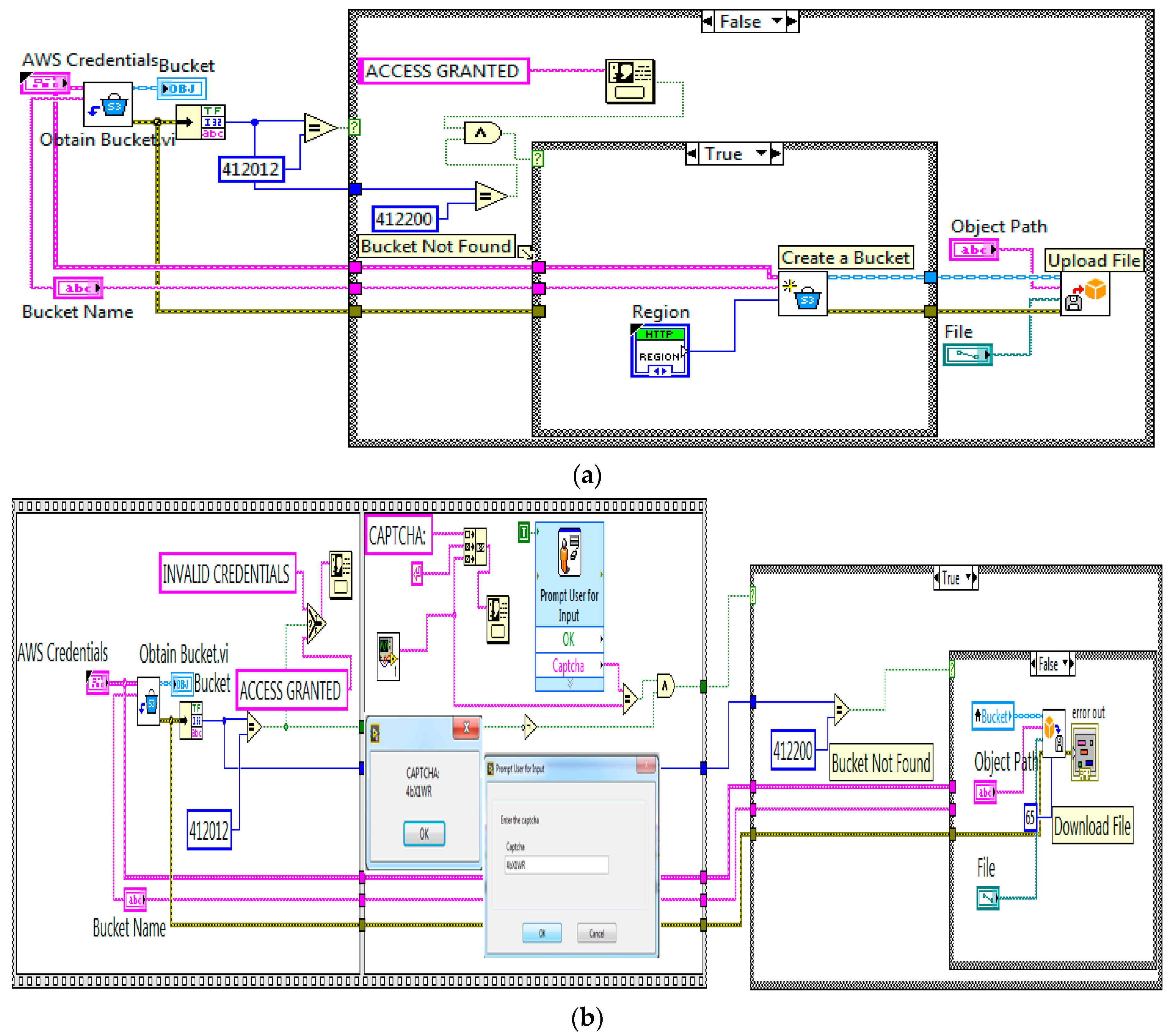Select the HTTP Region enum constant

(660, 350)
